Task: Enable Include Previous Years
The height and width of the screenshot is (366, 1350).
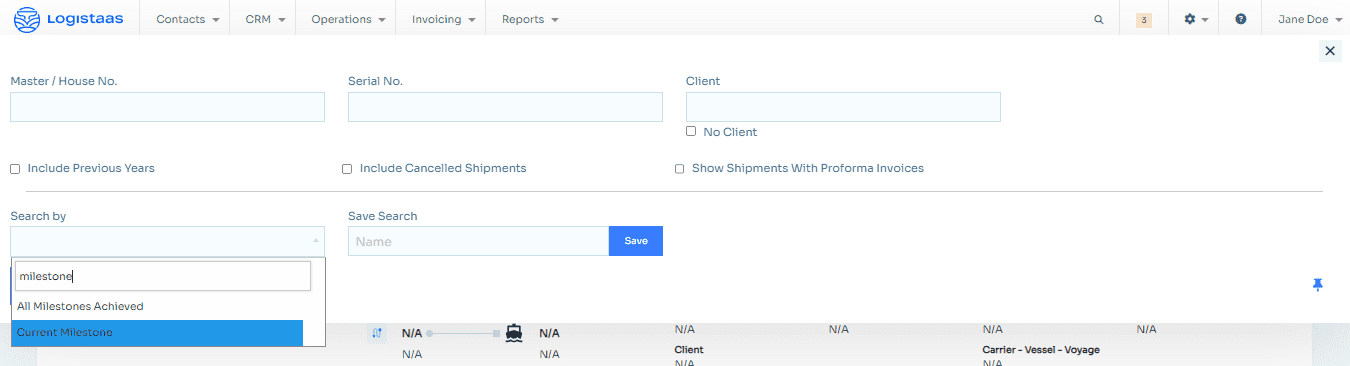Action: (15, 169)
